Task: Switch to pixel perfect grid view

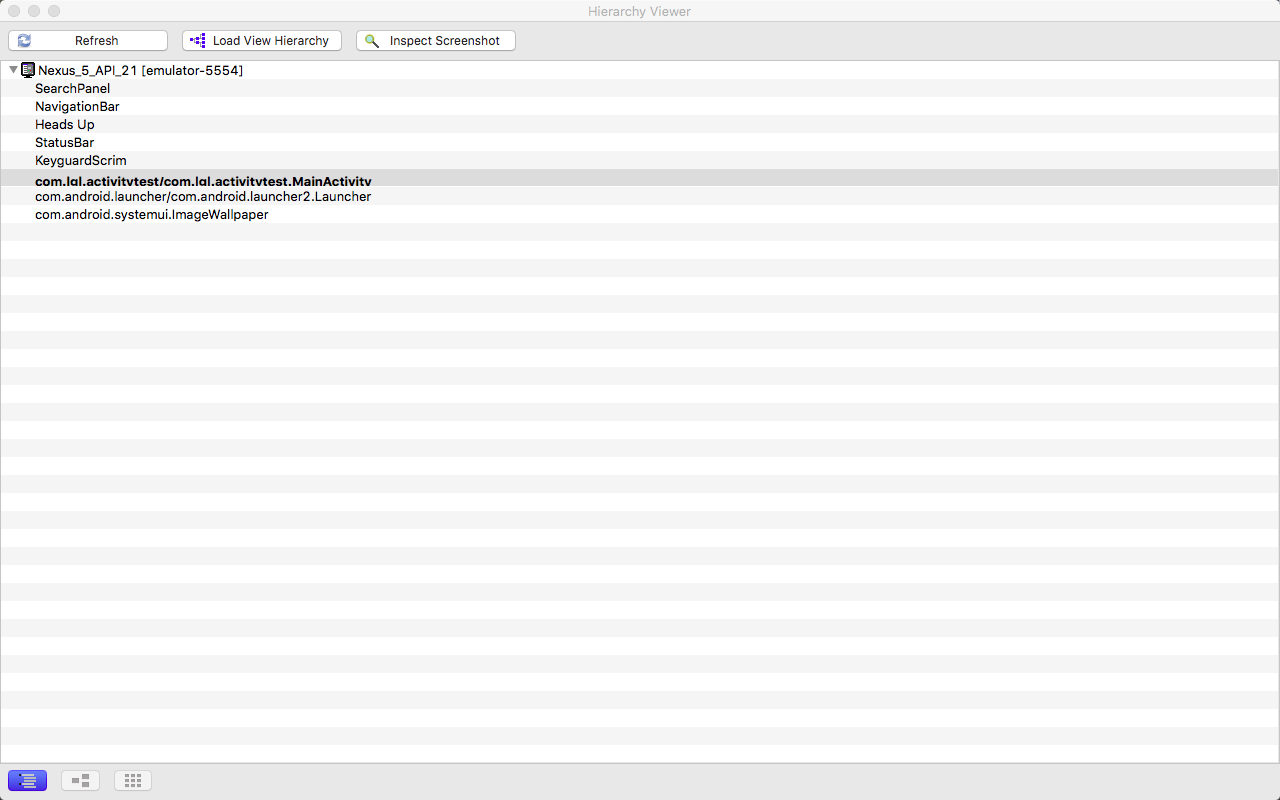Action: [133, 781]
